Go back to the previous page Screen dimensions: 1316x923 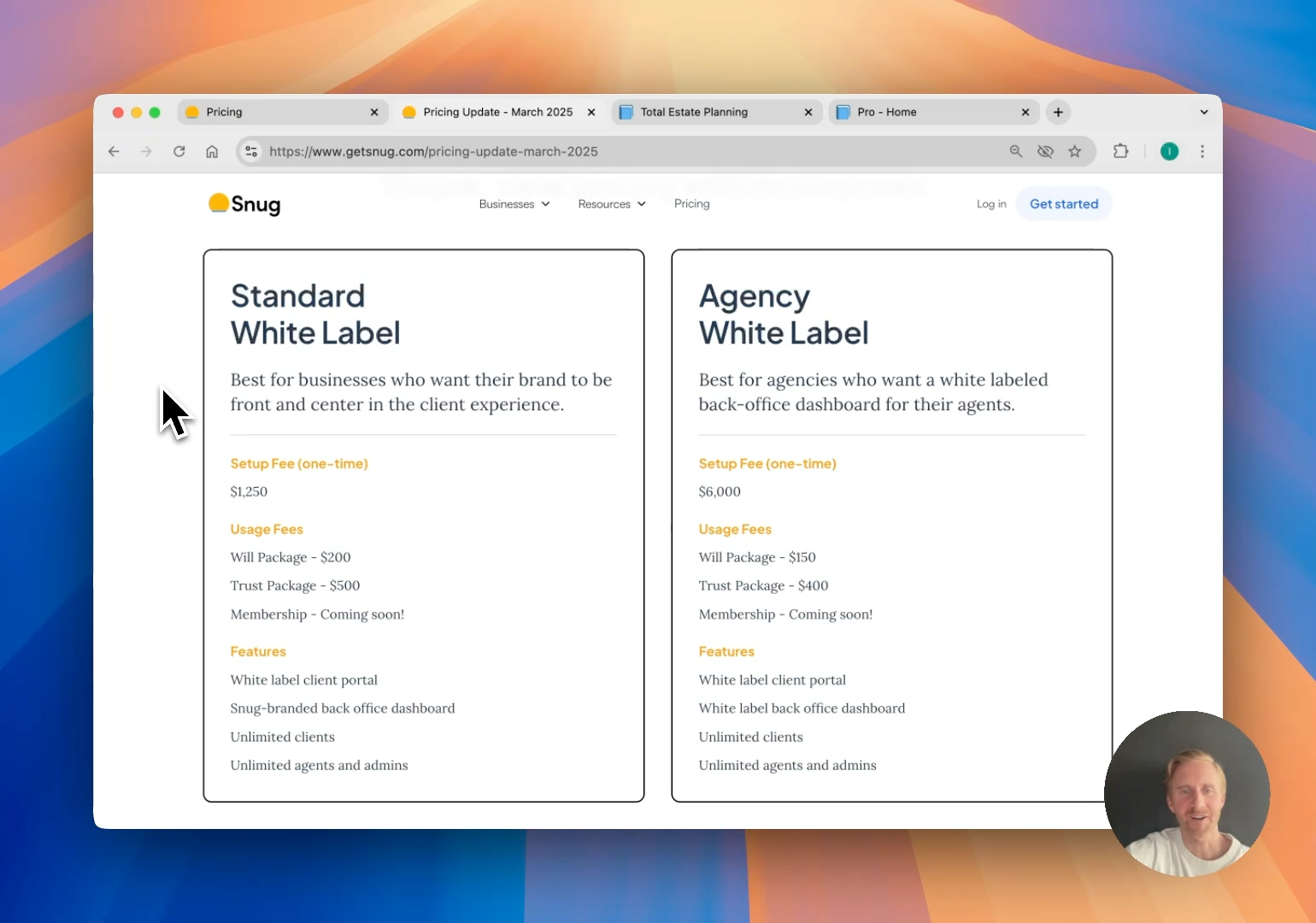[114, 151]
